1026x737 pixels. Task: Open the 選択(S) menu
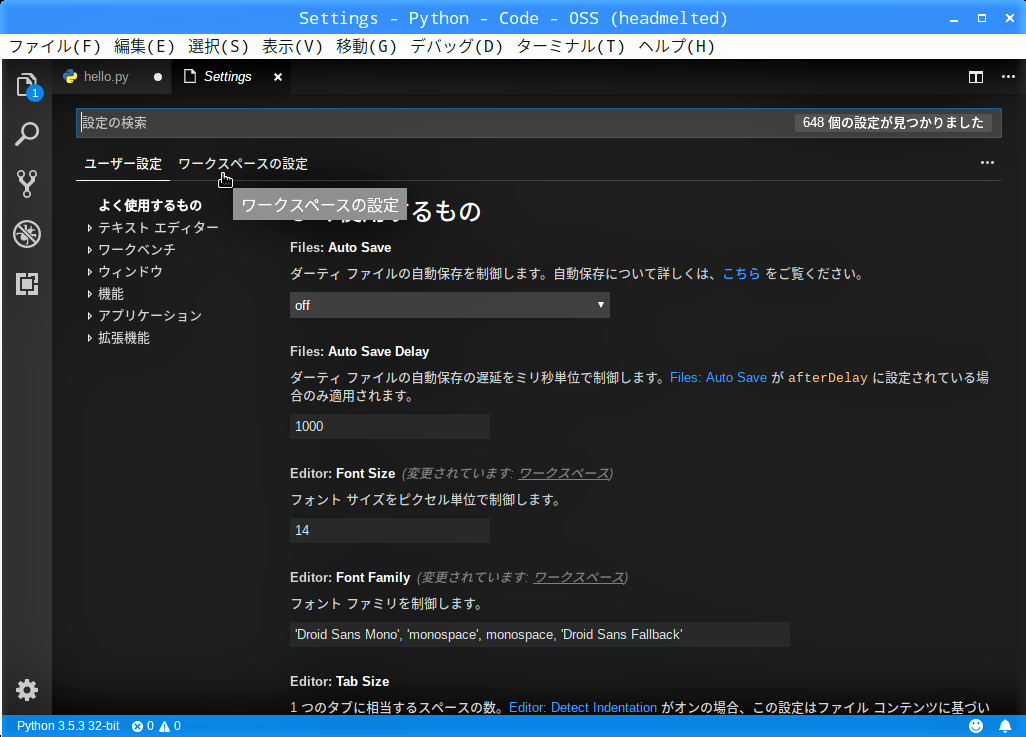tap(219, 46)
